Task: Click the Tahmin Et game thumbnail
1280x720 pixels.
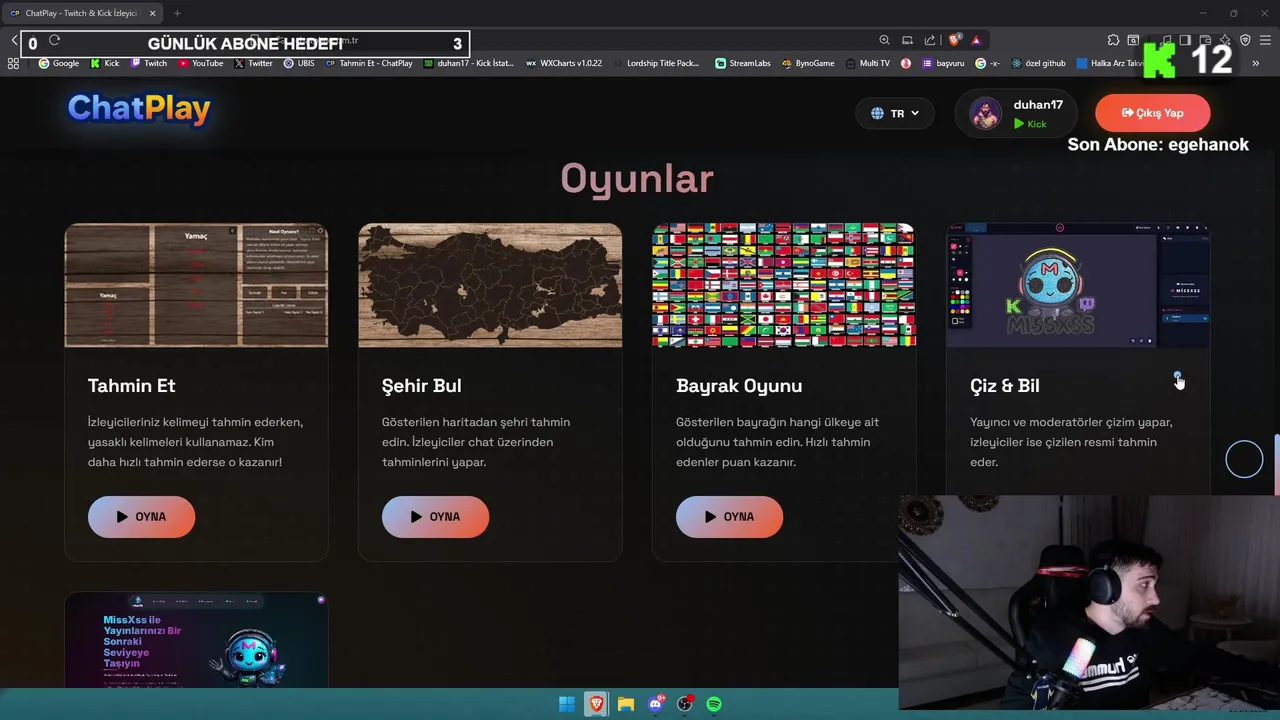Action: tap(196, 285)
